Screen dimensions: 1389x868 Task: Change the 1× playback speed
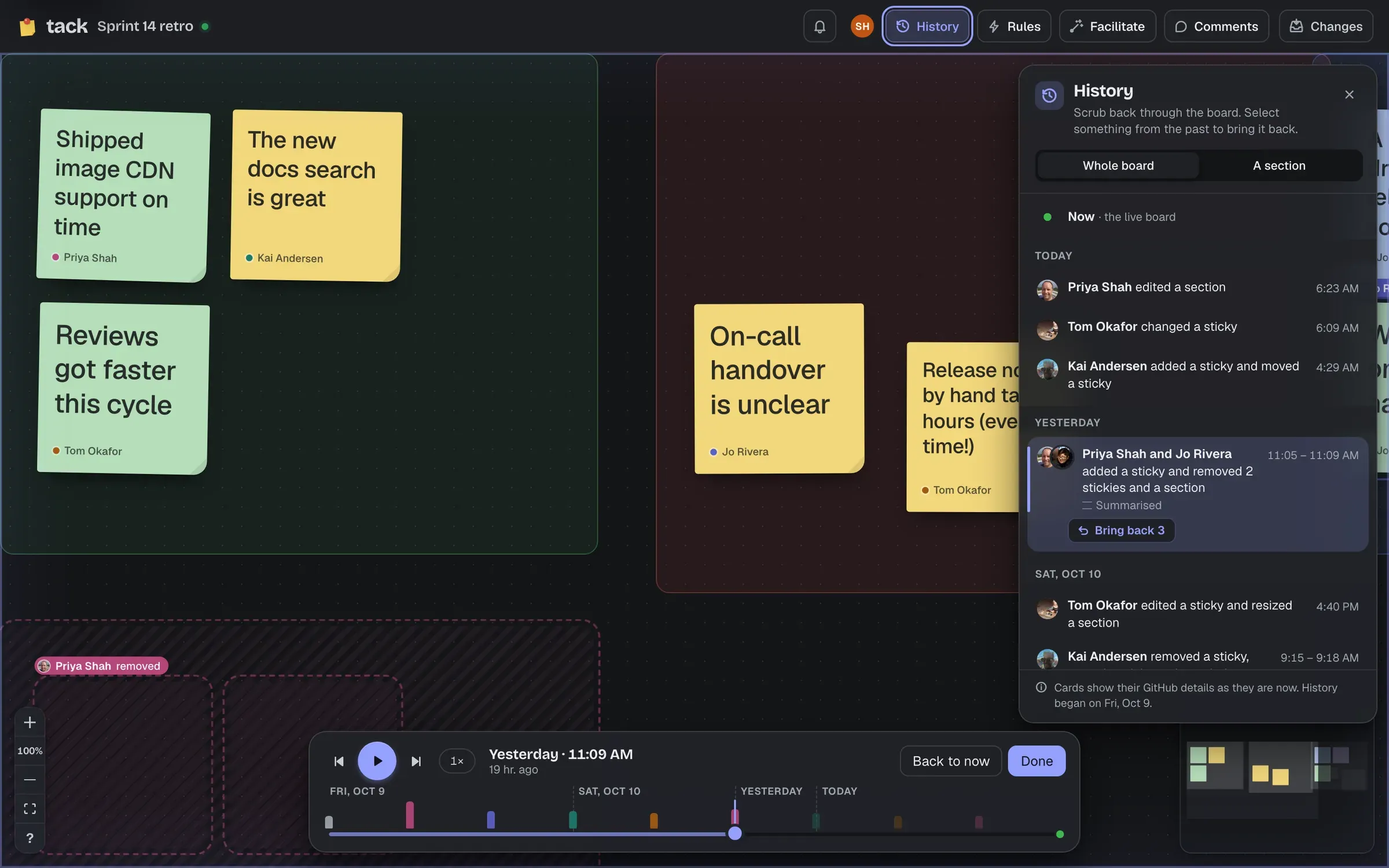click(x=457, y=761)
